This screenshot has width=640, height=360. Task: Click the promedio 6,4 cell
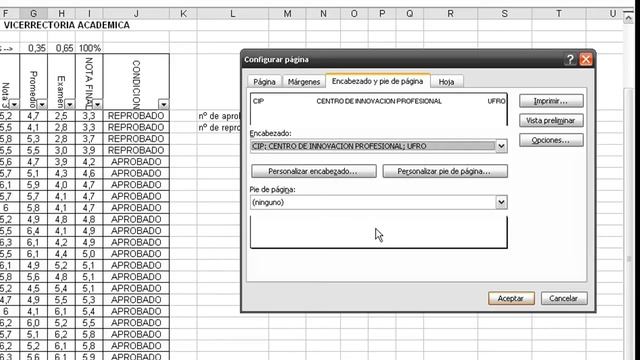tap(33, 231)
